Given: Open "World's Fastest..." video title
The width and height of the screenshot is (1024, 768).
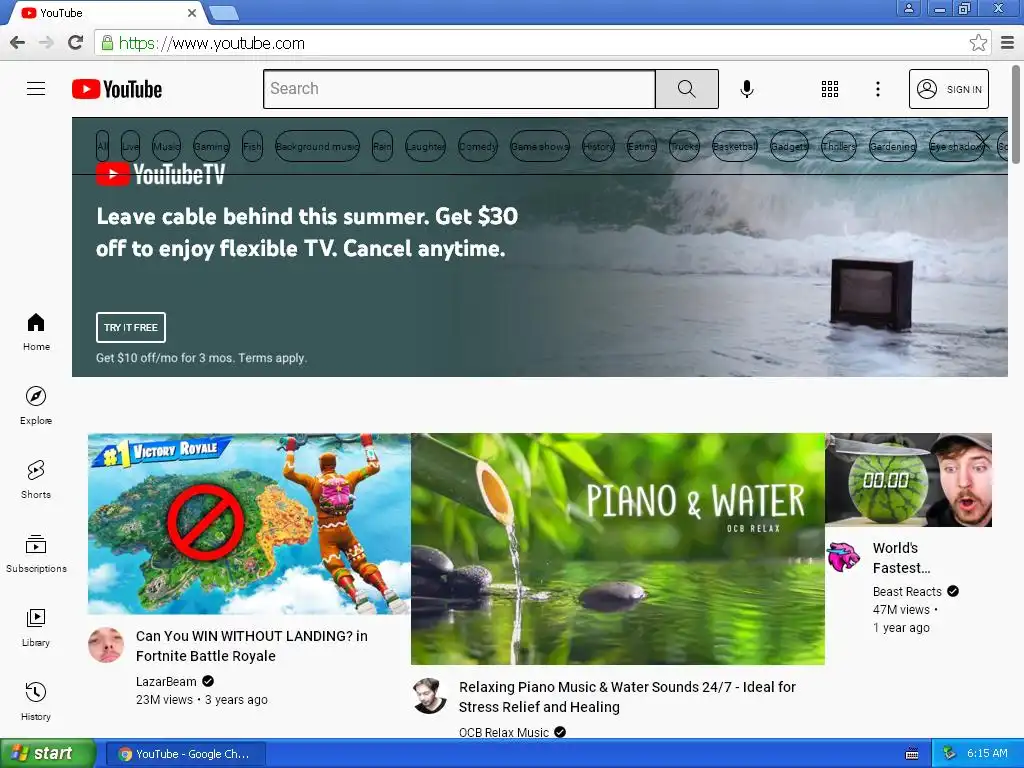Looking at the screenshot, I should (x=901, y=558).
